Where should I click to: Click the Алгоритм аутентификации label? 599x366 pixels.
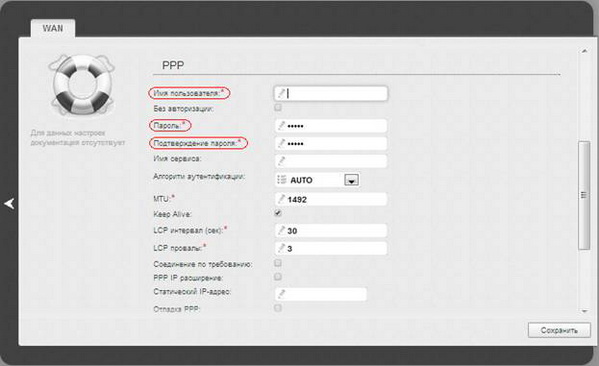click(199, 177)
